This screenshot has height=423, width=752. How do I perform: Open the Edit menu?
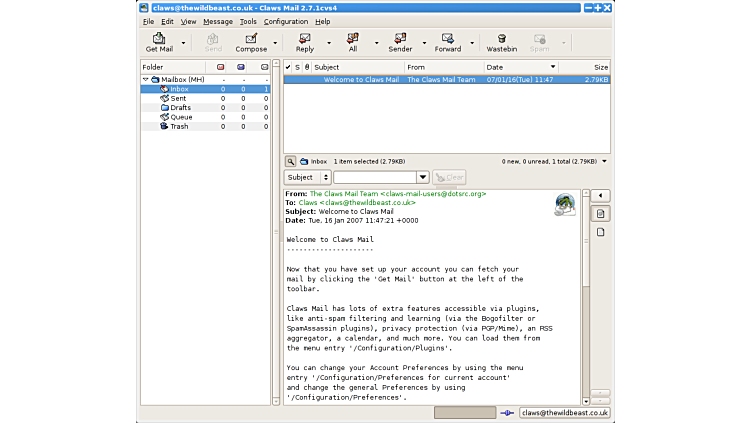coord(167,22)
